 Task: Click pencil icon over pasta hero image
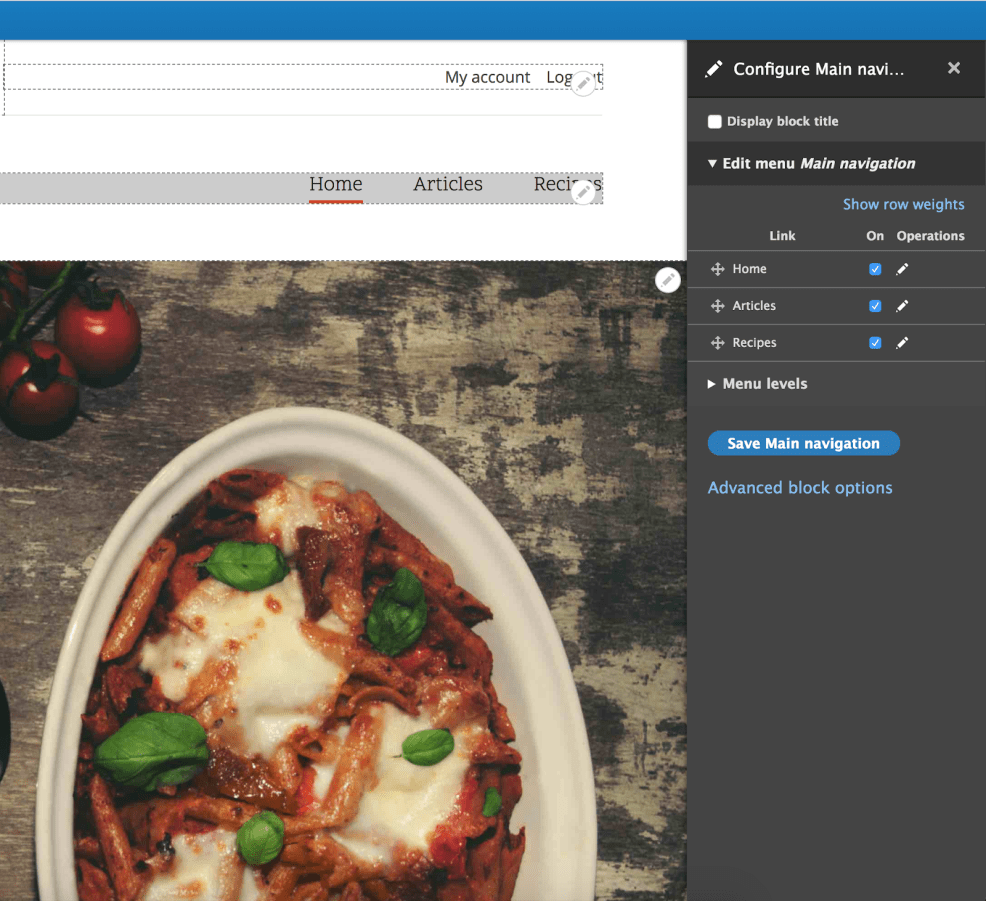[x=668, y=281]
